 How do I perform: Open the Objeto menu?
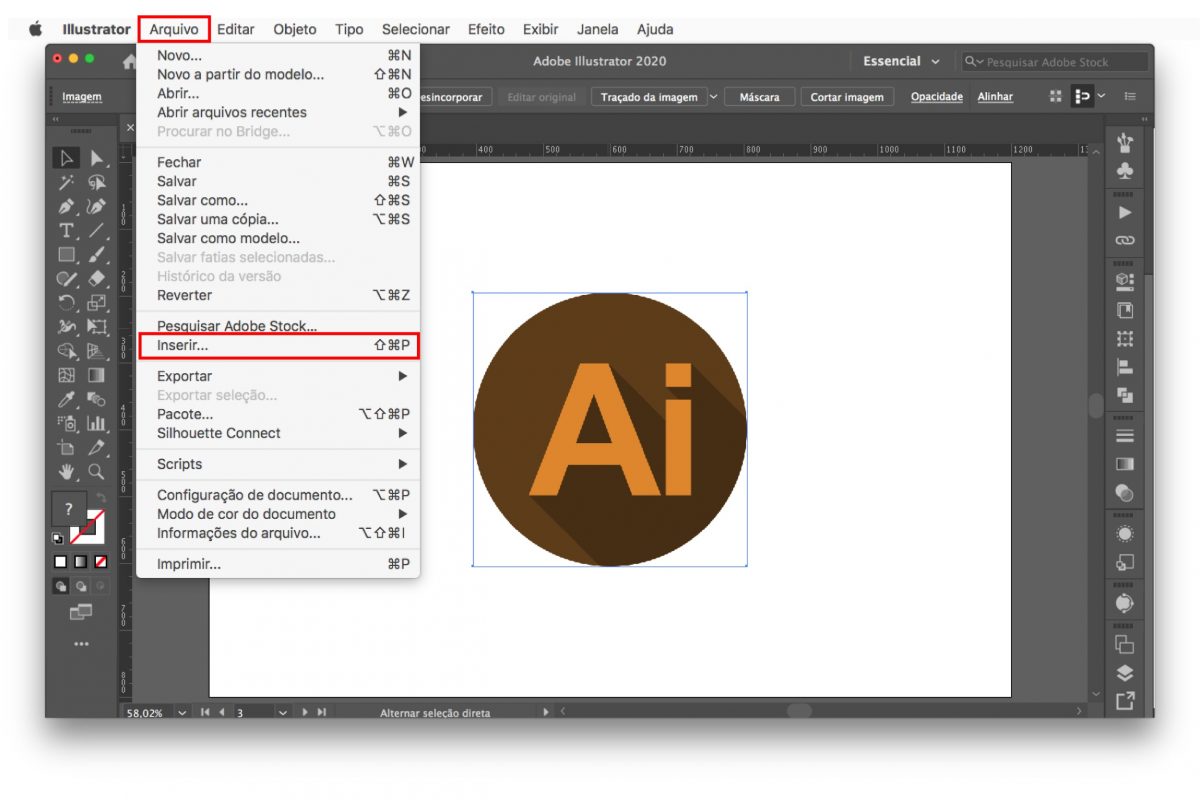[295, 29]
